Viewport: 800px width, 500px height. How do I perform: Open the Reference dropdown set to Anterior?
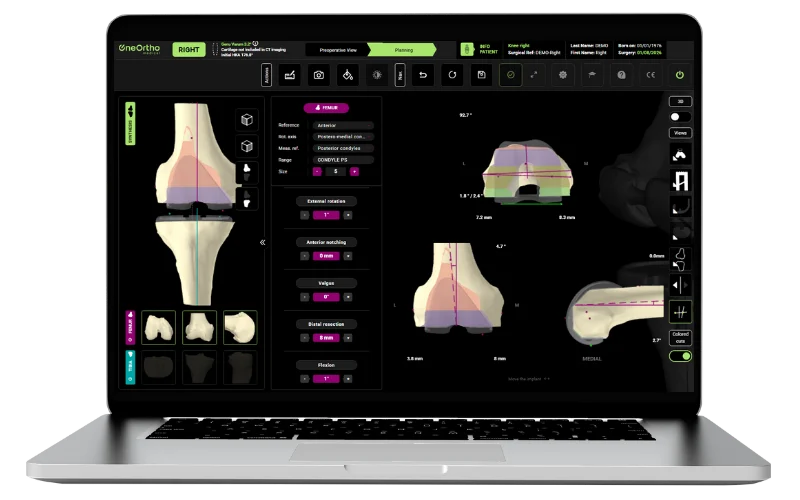343,125
